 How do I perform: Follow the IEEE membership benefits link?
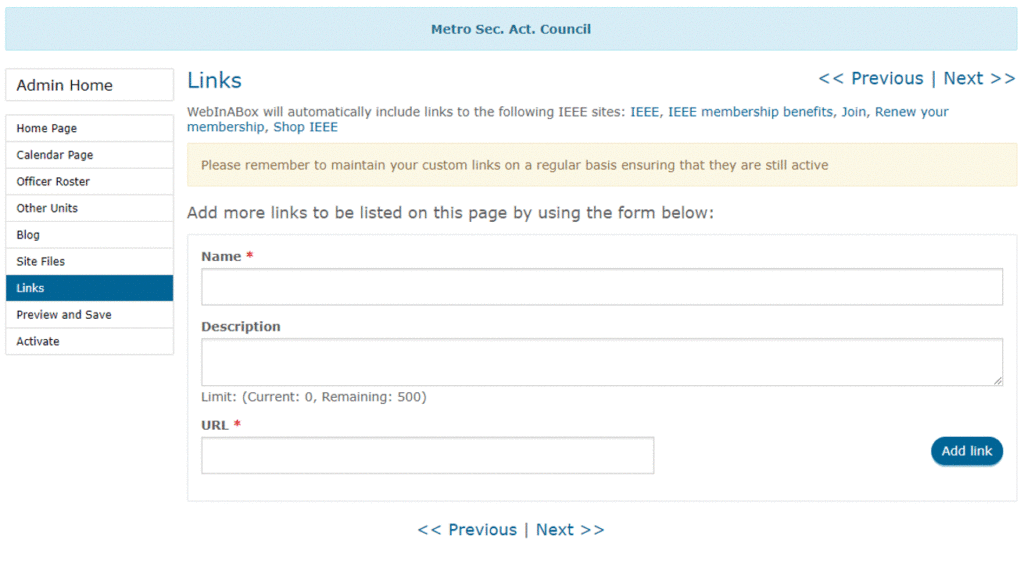pyautogui.click(x=750, y=112)
